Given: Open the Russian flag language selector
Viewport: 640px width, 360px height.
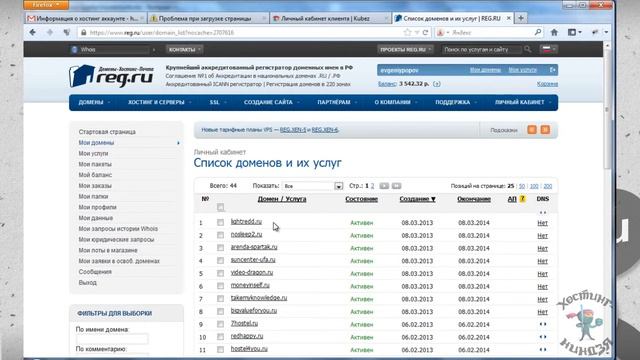Looking at the screenshot, I should click(x=549, y=49).
